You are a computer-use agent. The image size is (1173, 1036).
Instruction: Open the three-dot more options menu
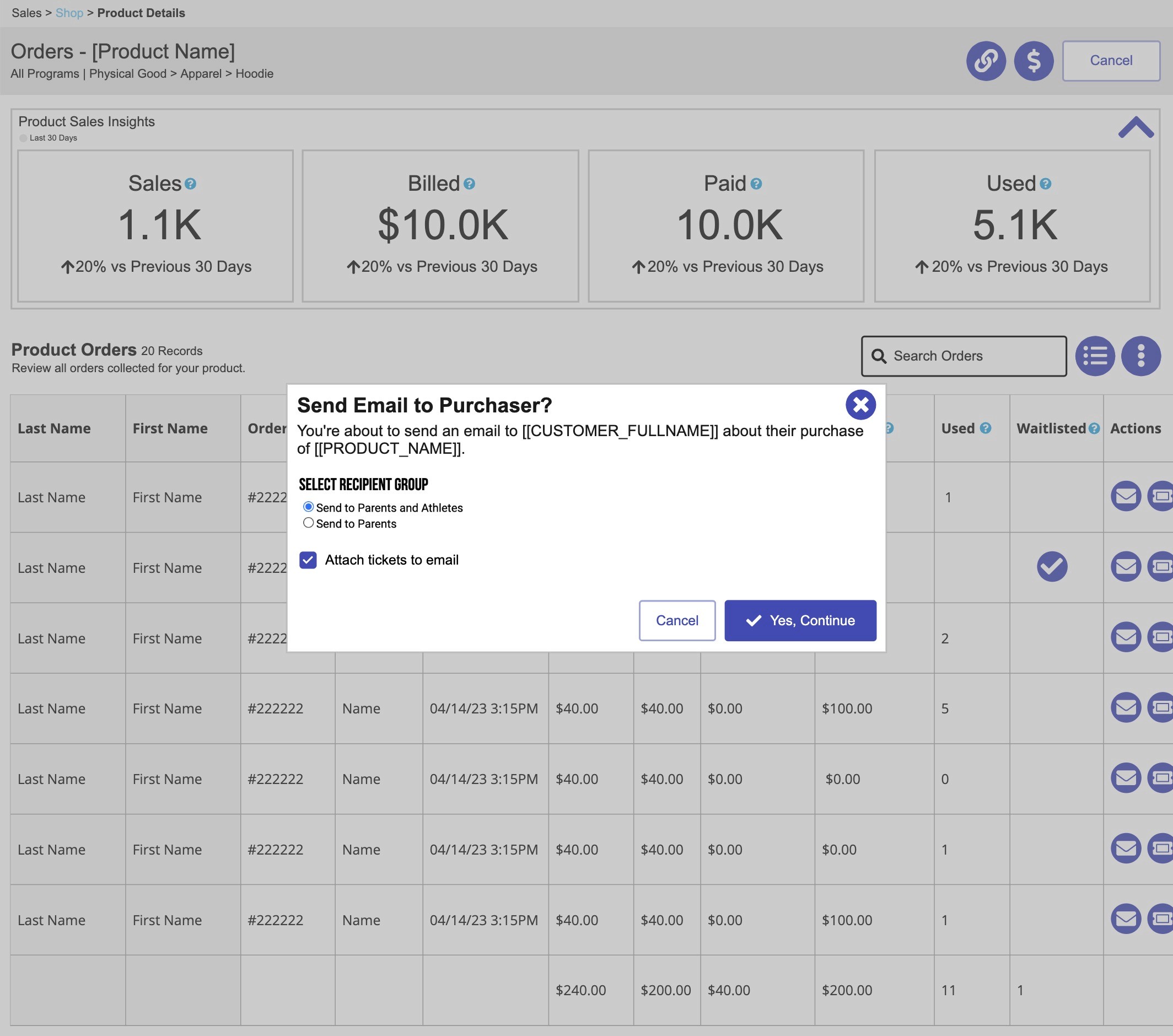[1140, 356]
